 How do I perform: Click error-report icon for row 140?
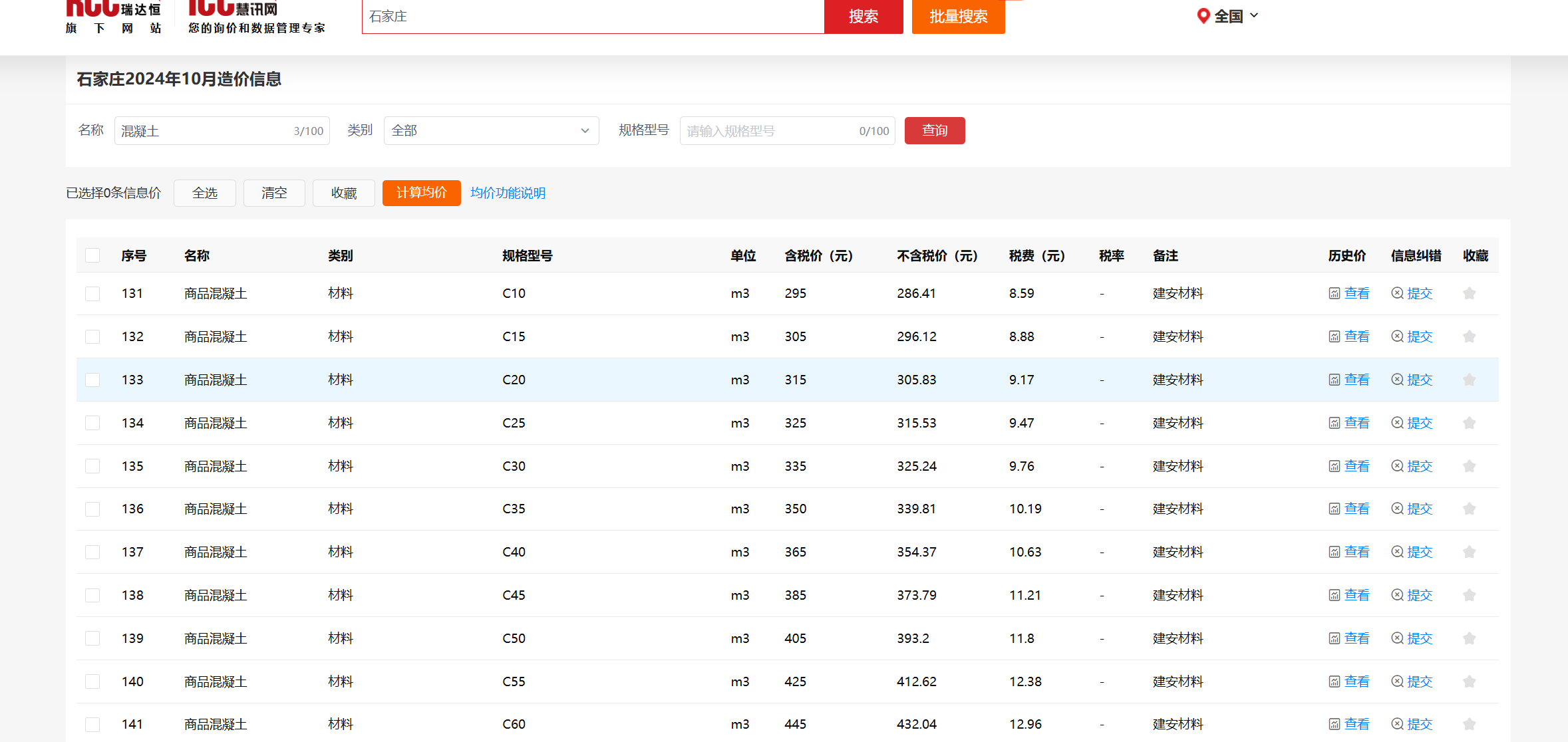click(x=1397, y=681)
